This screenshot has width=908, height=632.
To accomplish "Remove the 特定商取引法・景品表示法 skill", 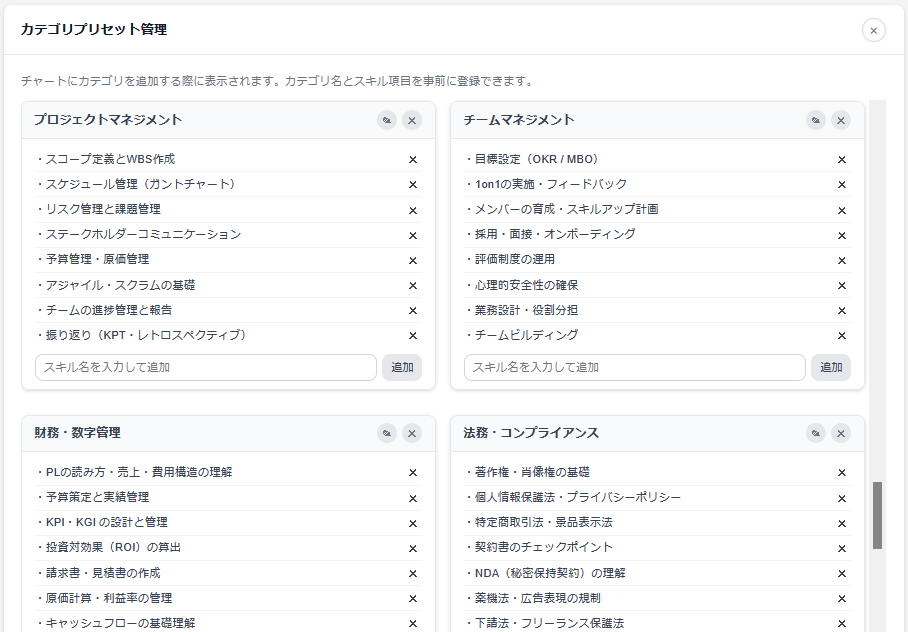I will (842, 523).
